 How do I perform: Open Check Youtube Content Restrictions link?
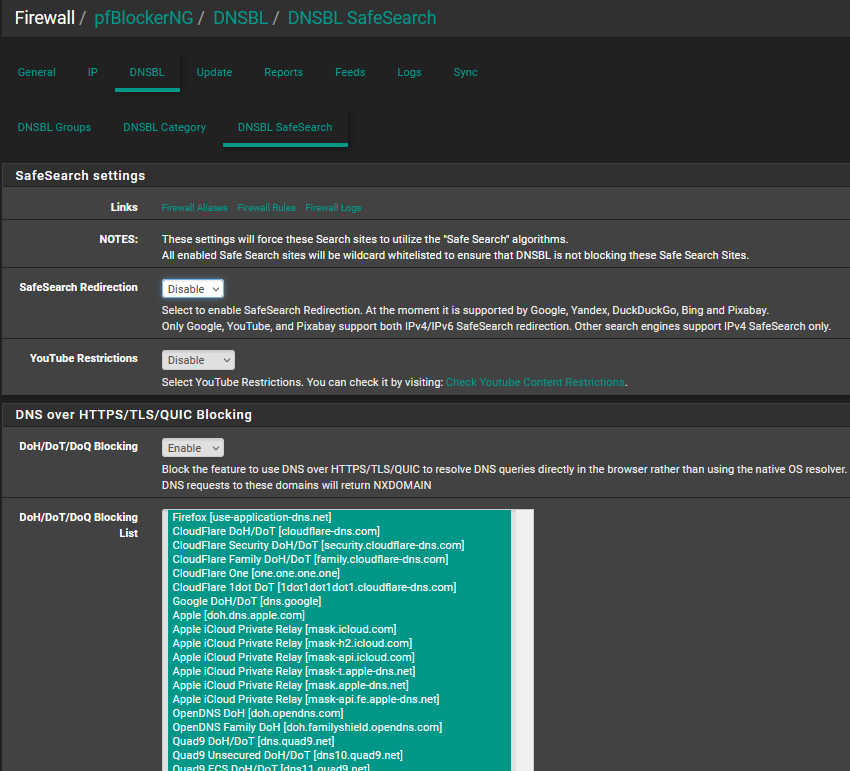(x=535, y=382)
